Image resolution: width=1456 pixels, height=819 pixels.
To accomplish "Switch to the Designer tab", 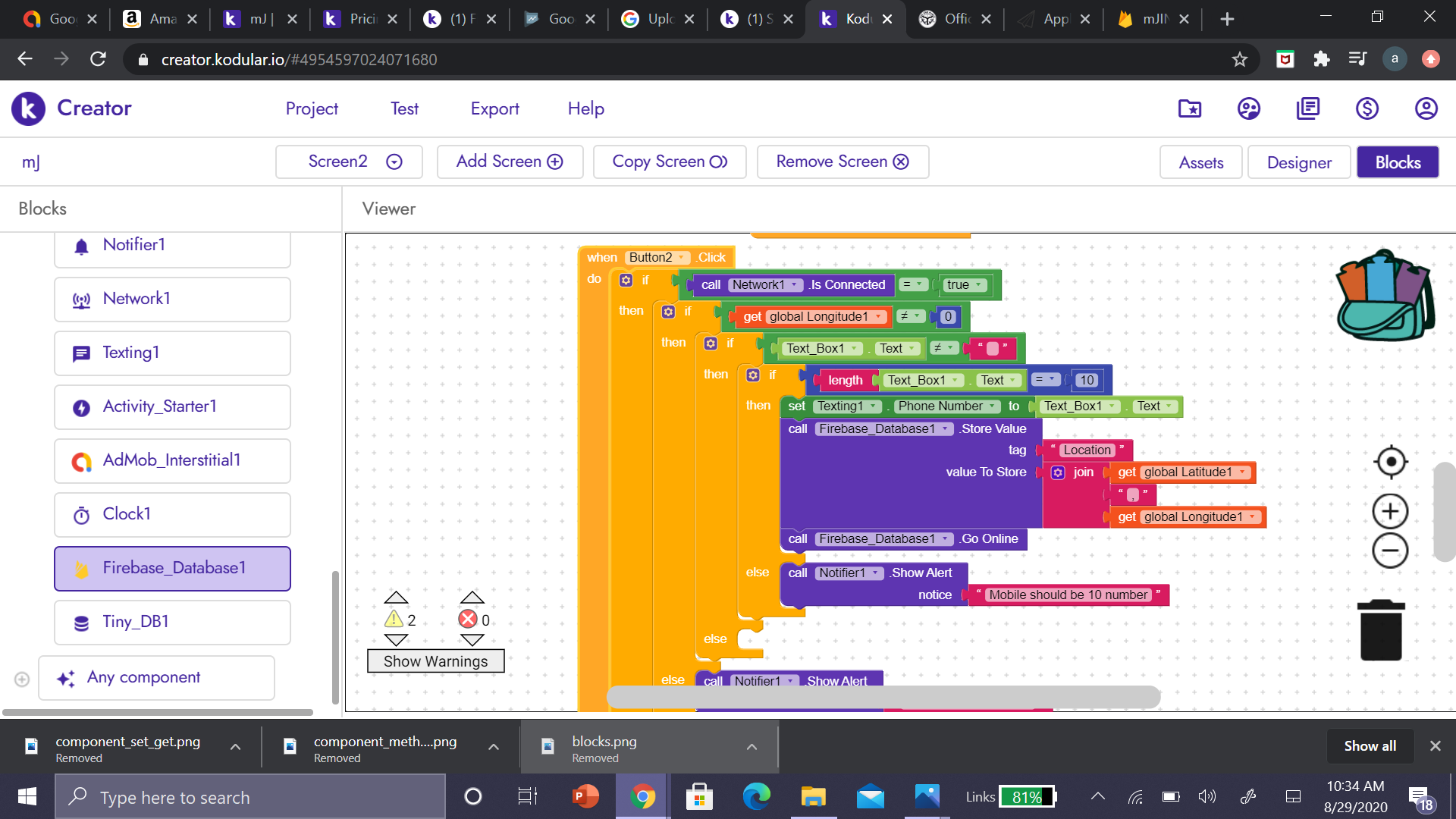I will click(1298, 162).
